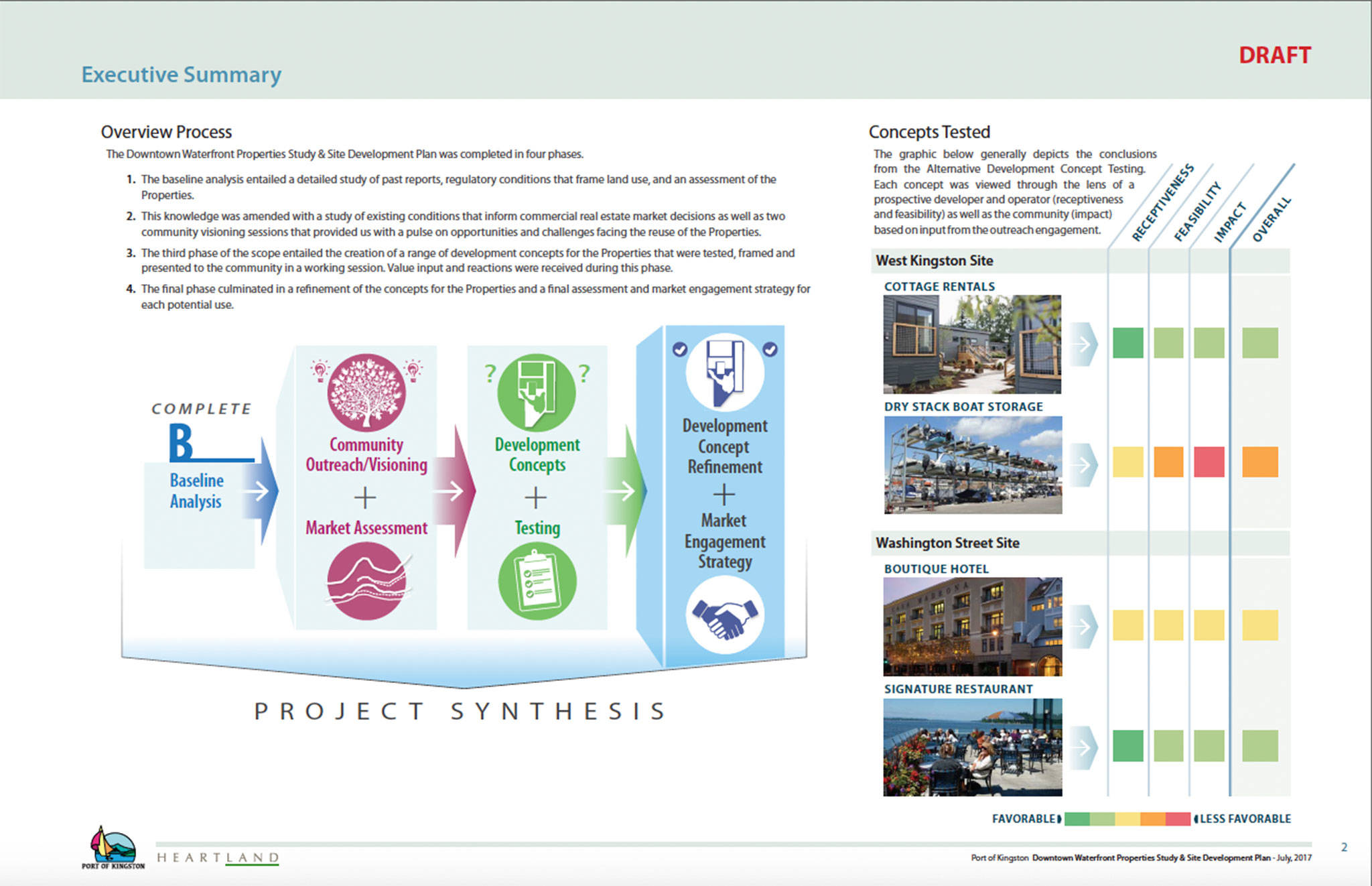Click the RECEPTIVENESS column label
This screenshot has width=1372, height=886.
coord(1162,202)
